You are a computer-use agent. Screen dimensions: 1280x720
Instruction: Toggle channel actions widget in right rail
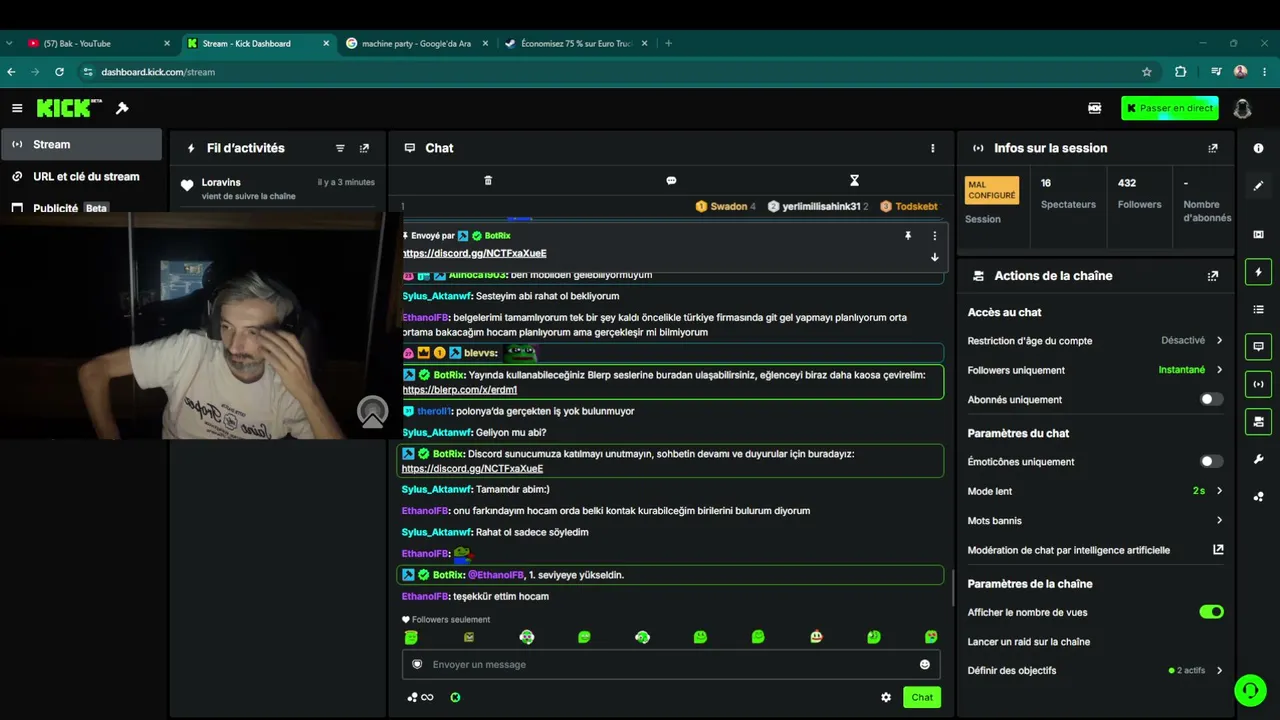coord(1258,421)
